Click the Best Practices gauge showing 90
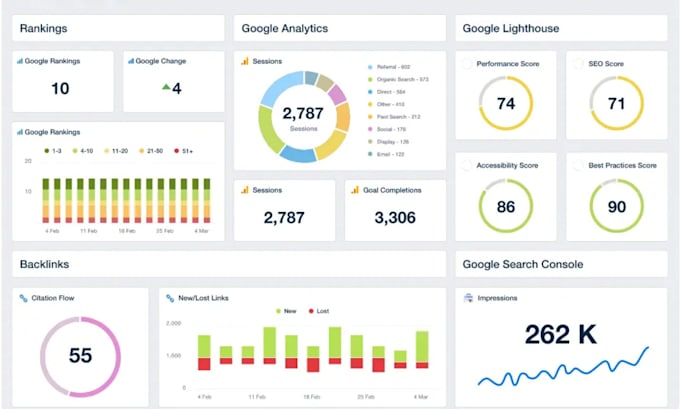Screen dimensions: 680x409 [616, 206]
